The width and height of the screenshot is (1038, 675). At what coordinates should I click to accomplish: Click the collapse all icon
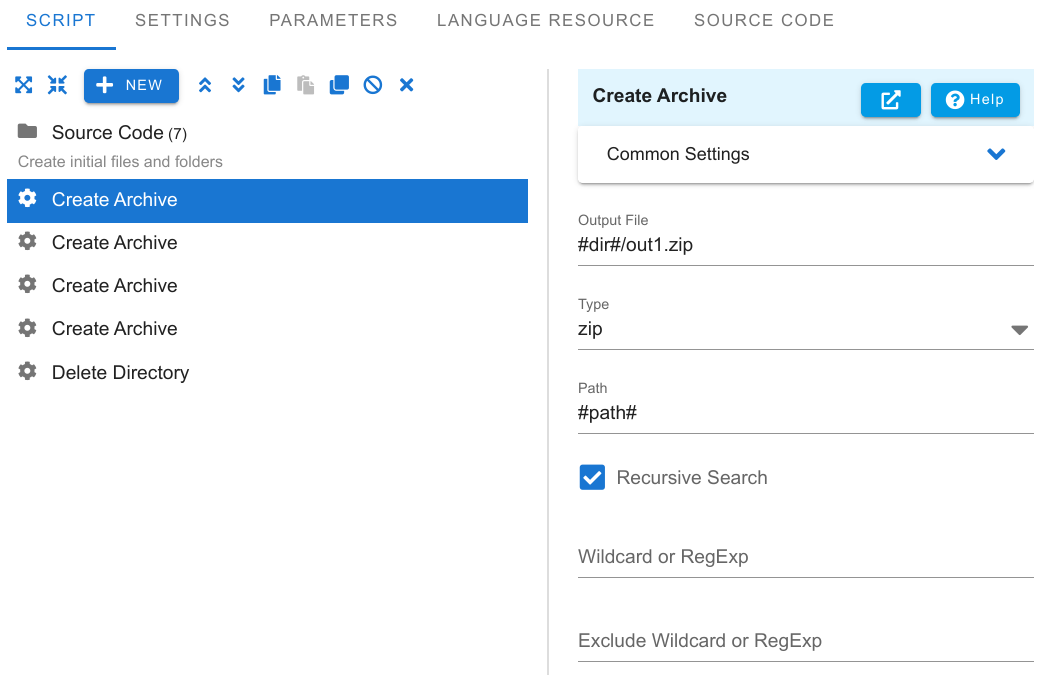click(58, 85)
